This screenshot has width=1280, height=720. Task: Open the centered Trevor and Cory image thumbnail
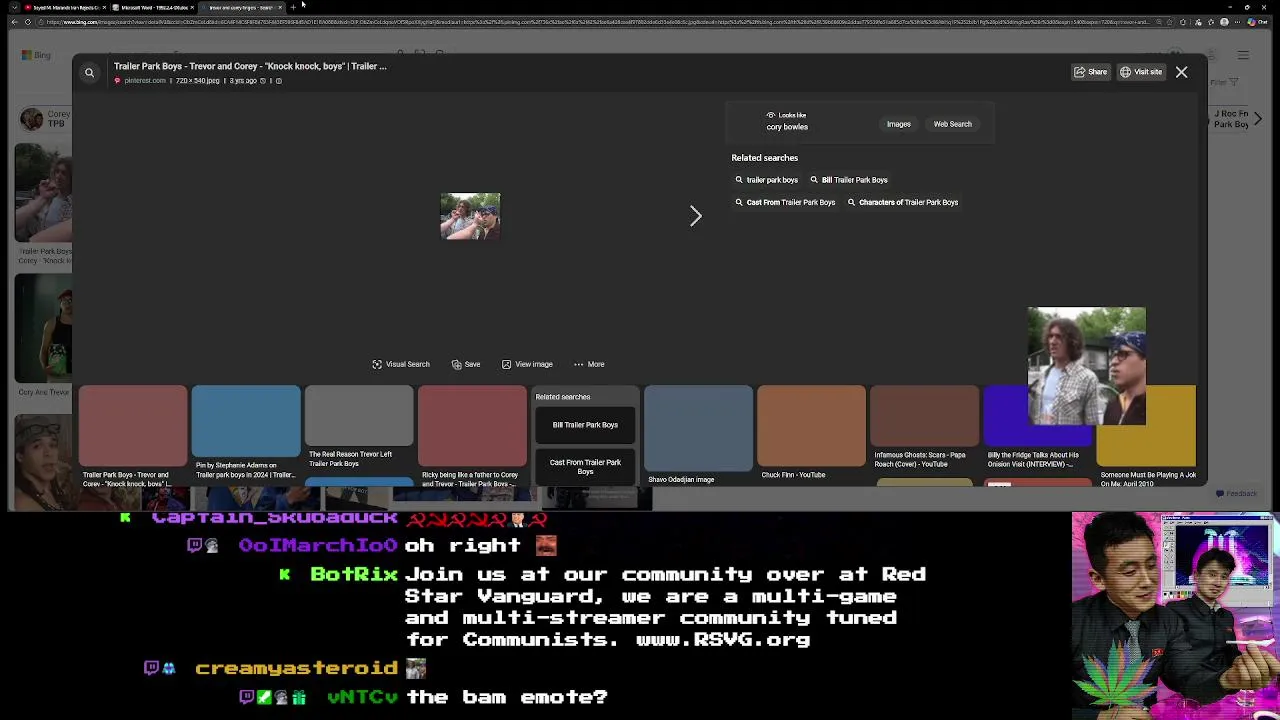click(470, 216)
